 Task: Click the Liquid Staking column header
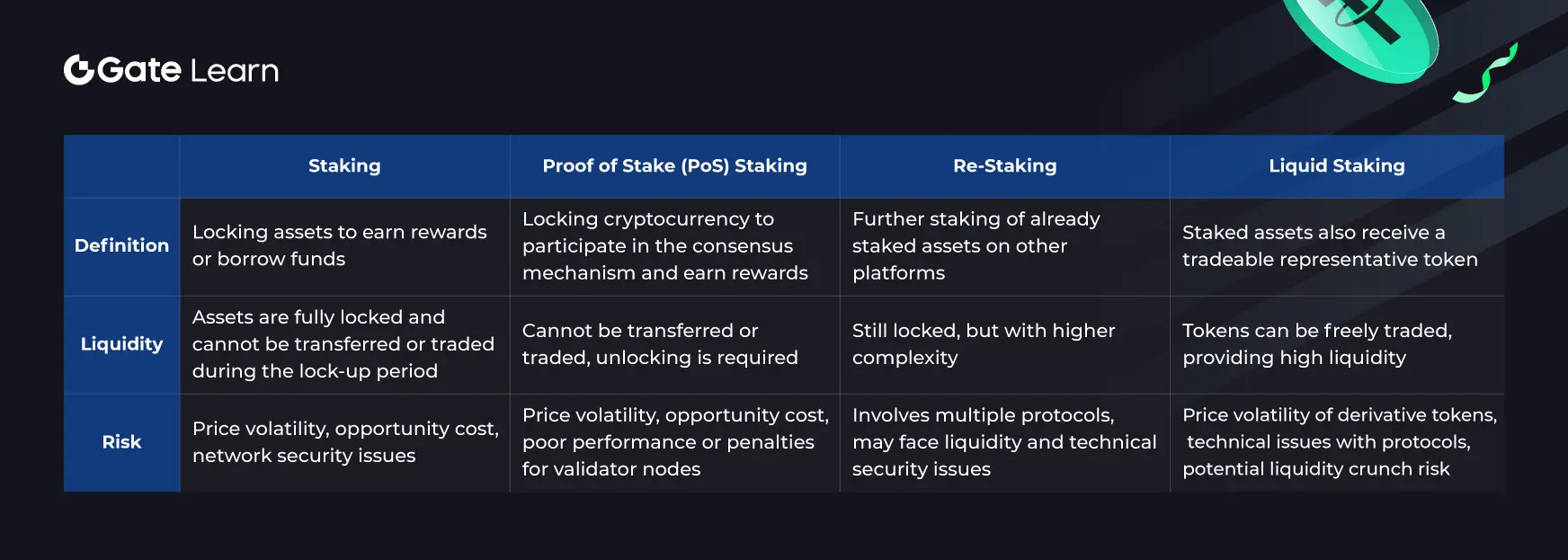[x=1336, y=166]
